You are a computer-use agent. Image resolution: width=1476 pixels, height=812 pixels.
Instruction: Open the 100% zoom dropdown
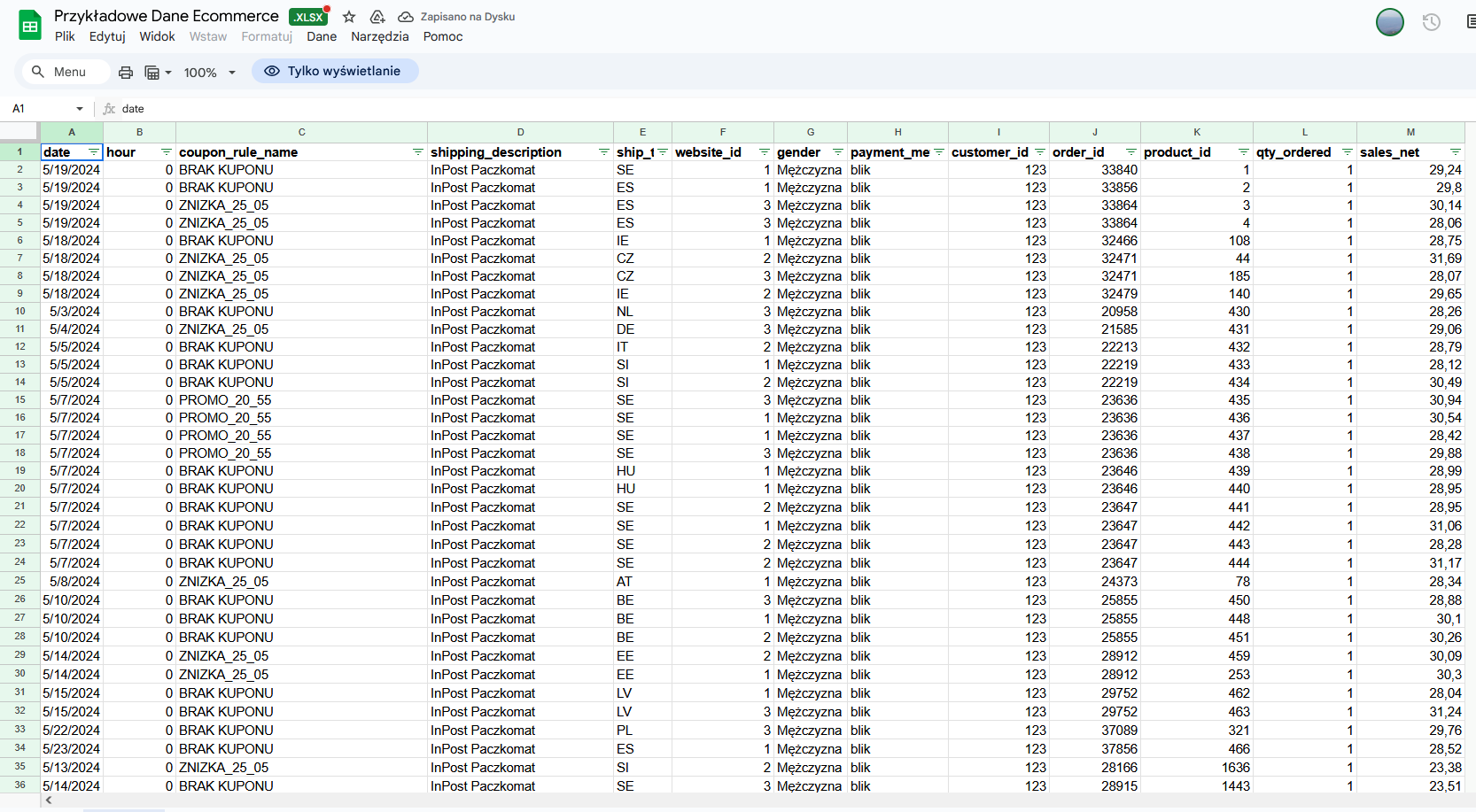[x=209, y=73]
